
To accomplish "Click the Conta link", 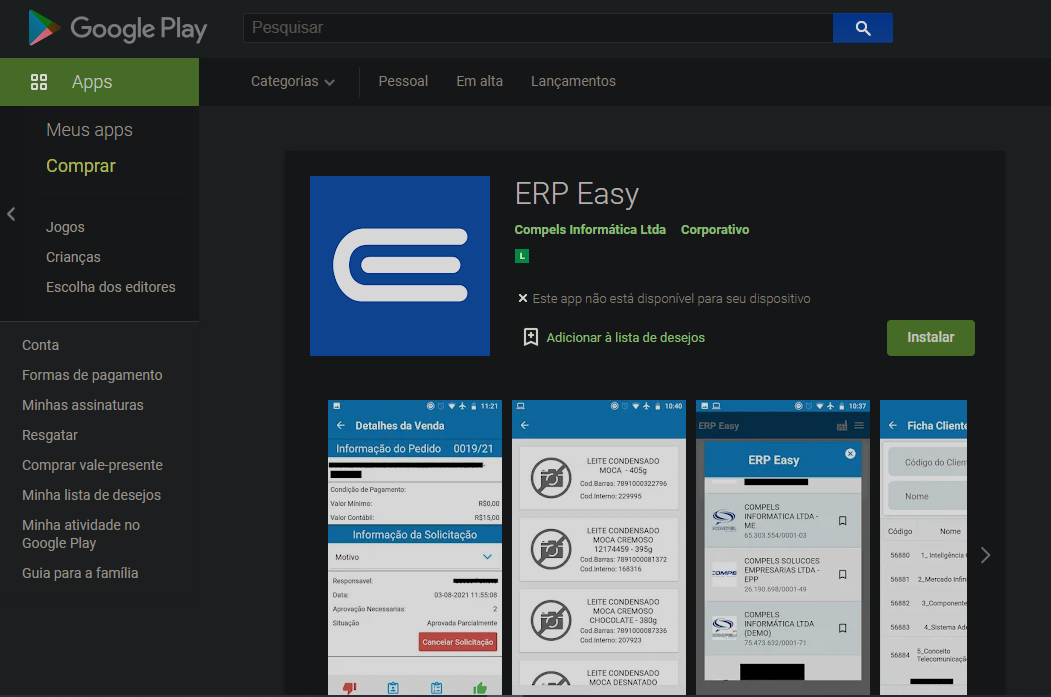I will pos(40,345).
